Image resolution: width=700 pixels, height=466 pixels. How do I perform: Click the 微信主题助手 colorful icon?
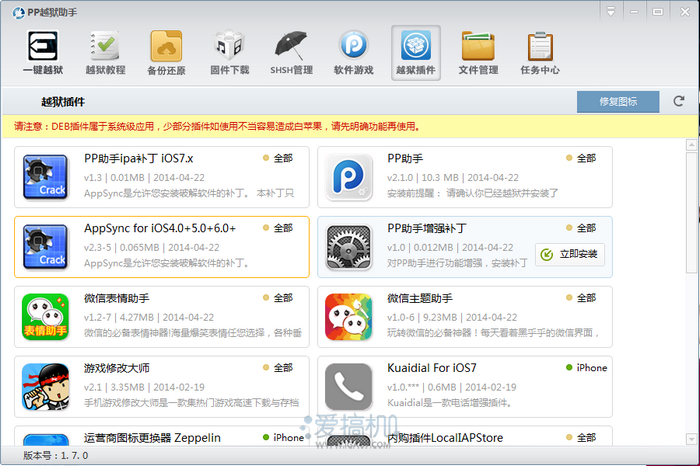[x=349, y=316]
